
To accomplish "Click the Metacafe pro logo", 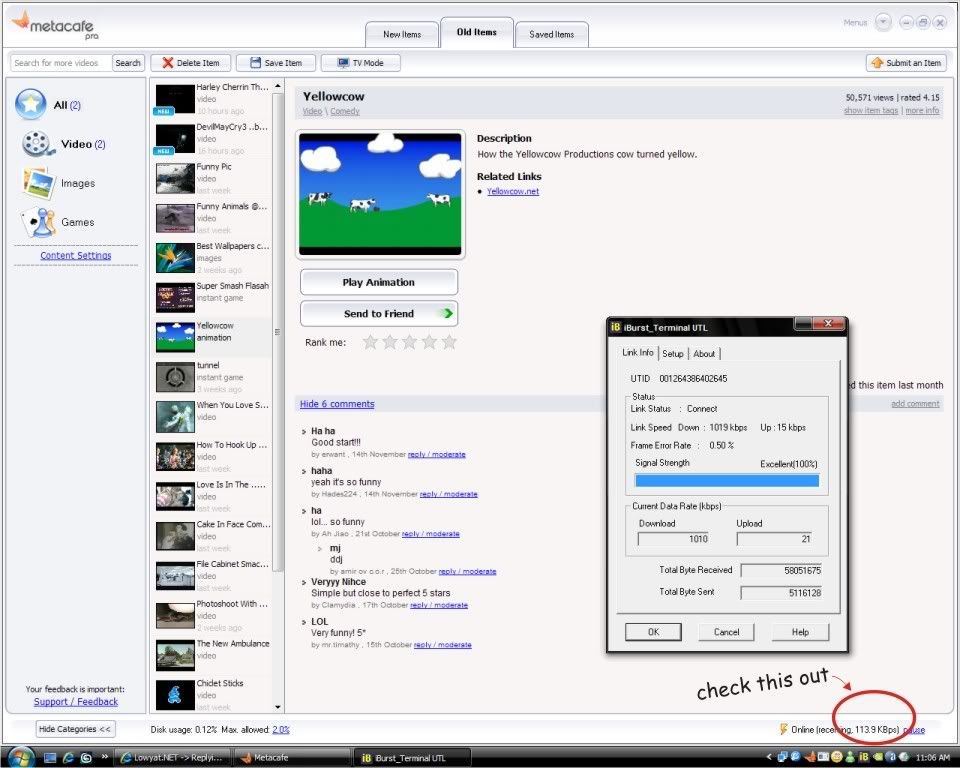I will pos(54,26).
